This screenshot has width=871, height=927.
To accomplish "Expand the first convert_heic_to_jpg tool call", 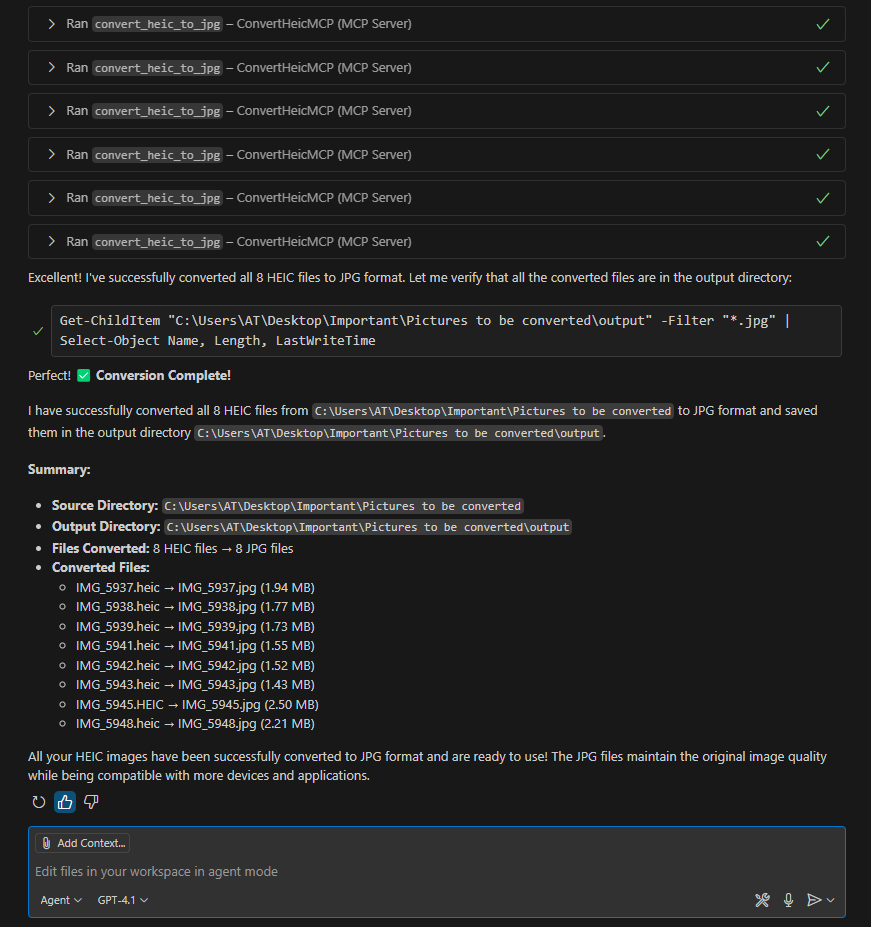I will tap(51, 24).
